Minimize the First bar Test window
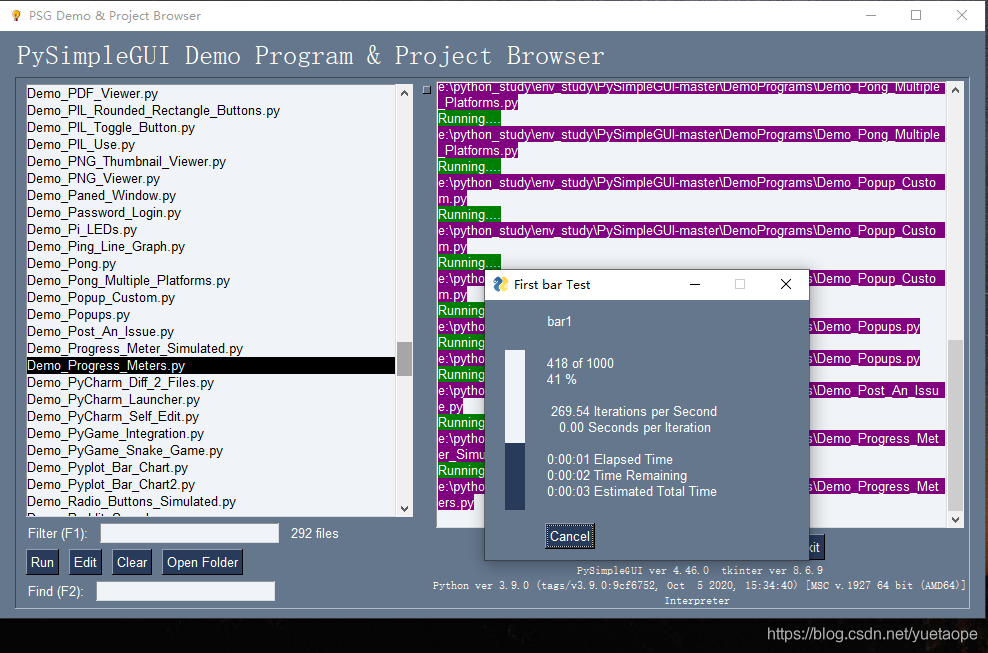The height and width of the screenshot is (653, 988). [x=695, y=284]
